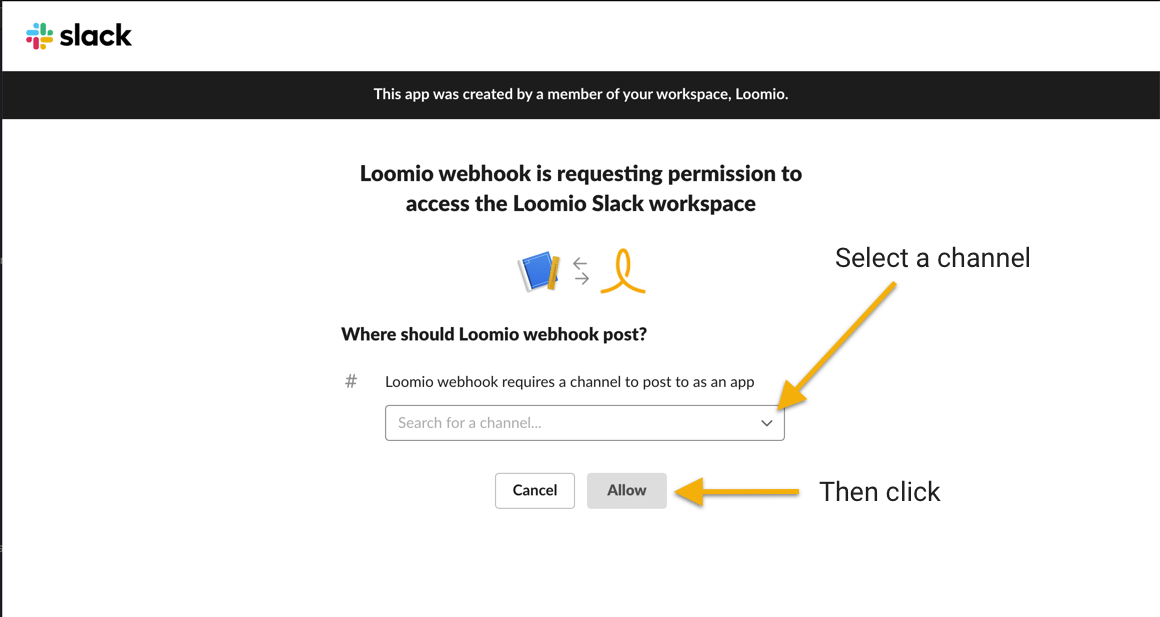Screen dimensions: 1160x617
Task: Cancel the permission request
Action: coord(535,490)
